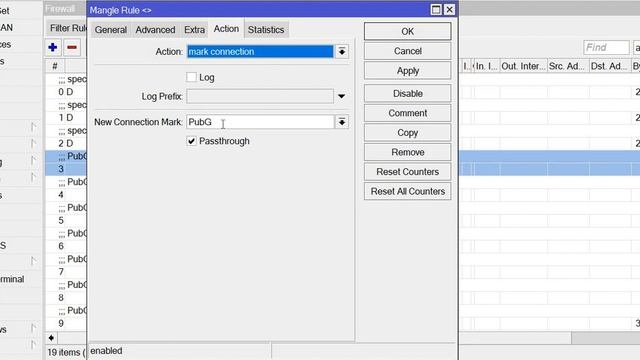
Task: Expand the Log Prefix field arrow
Action: click(342, 96)
